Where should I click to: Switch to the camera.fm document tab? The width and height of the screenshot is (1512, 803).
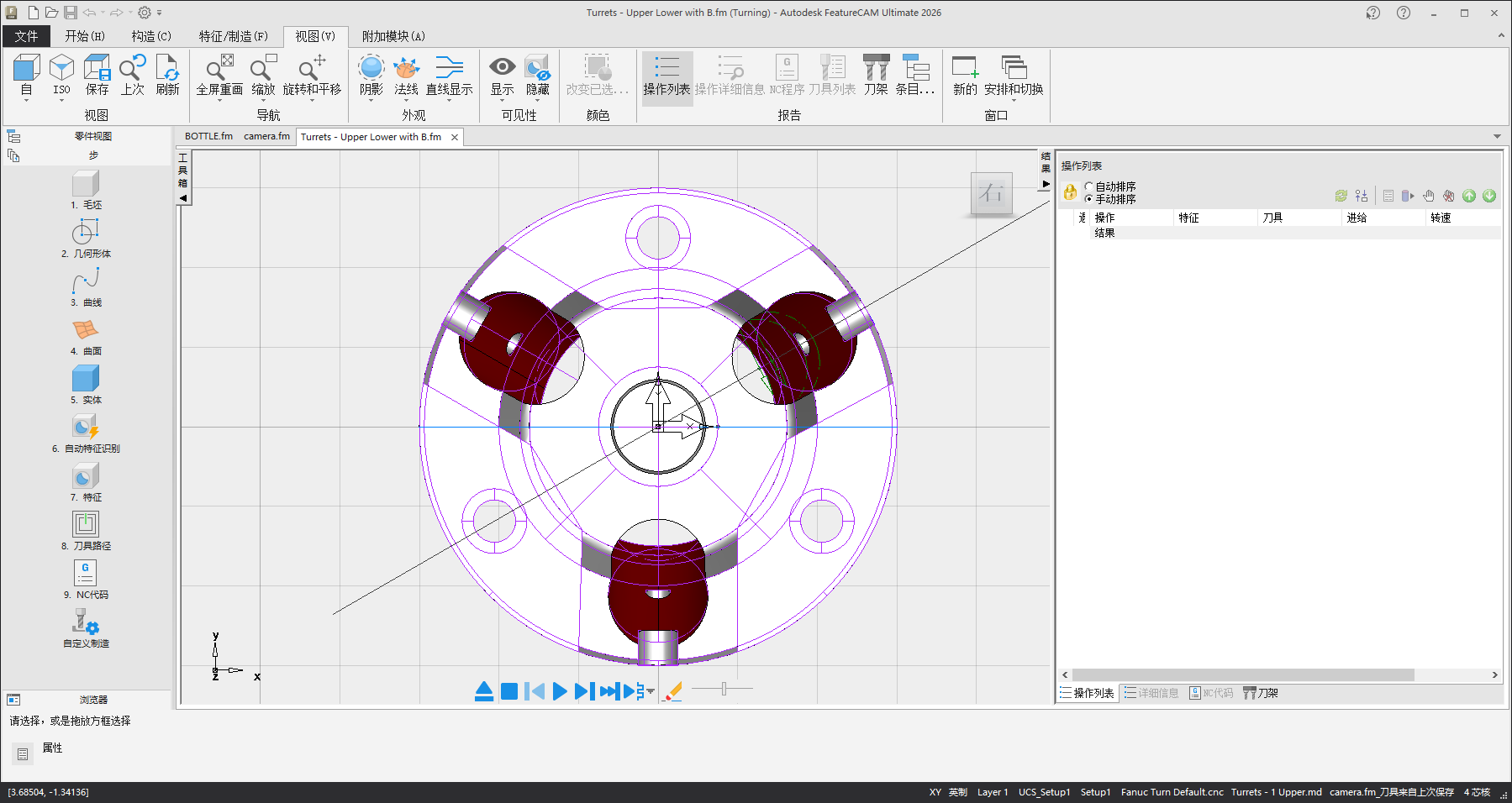(x=266, y=136)
